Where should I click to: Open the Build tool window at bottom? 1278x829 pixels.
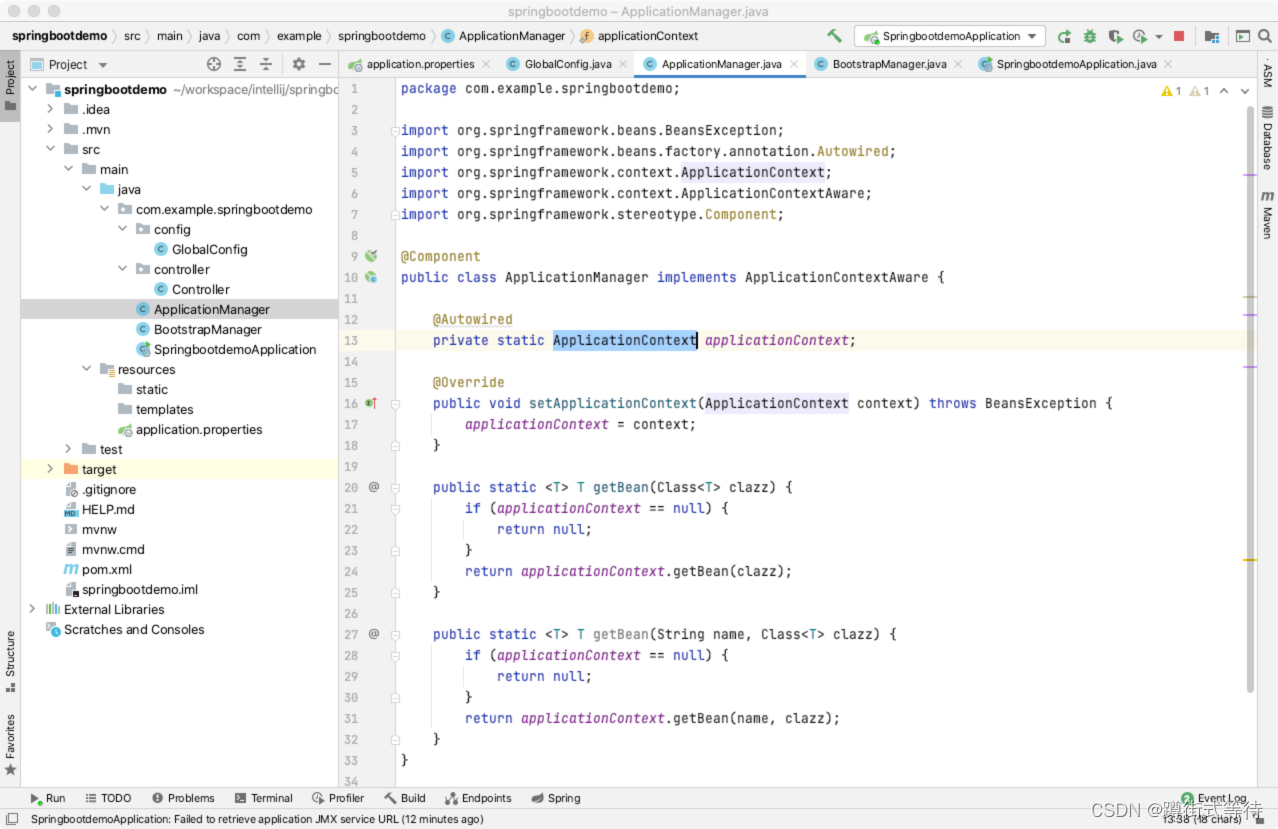(x=405, y=798)
